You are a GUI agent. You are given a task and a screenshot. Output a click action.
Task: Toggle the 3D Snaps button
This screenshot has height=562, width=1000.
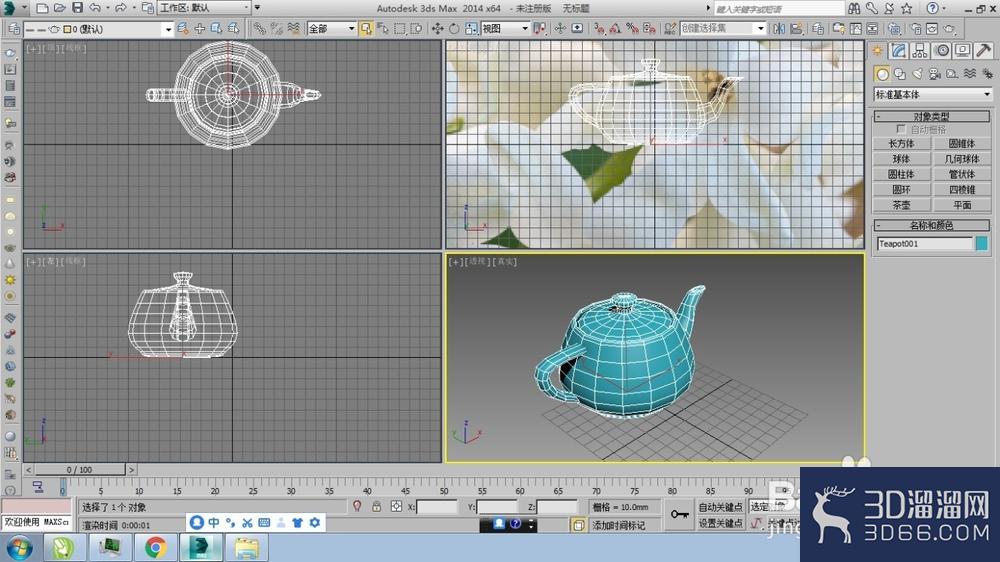(599, 29)
